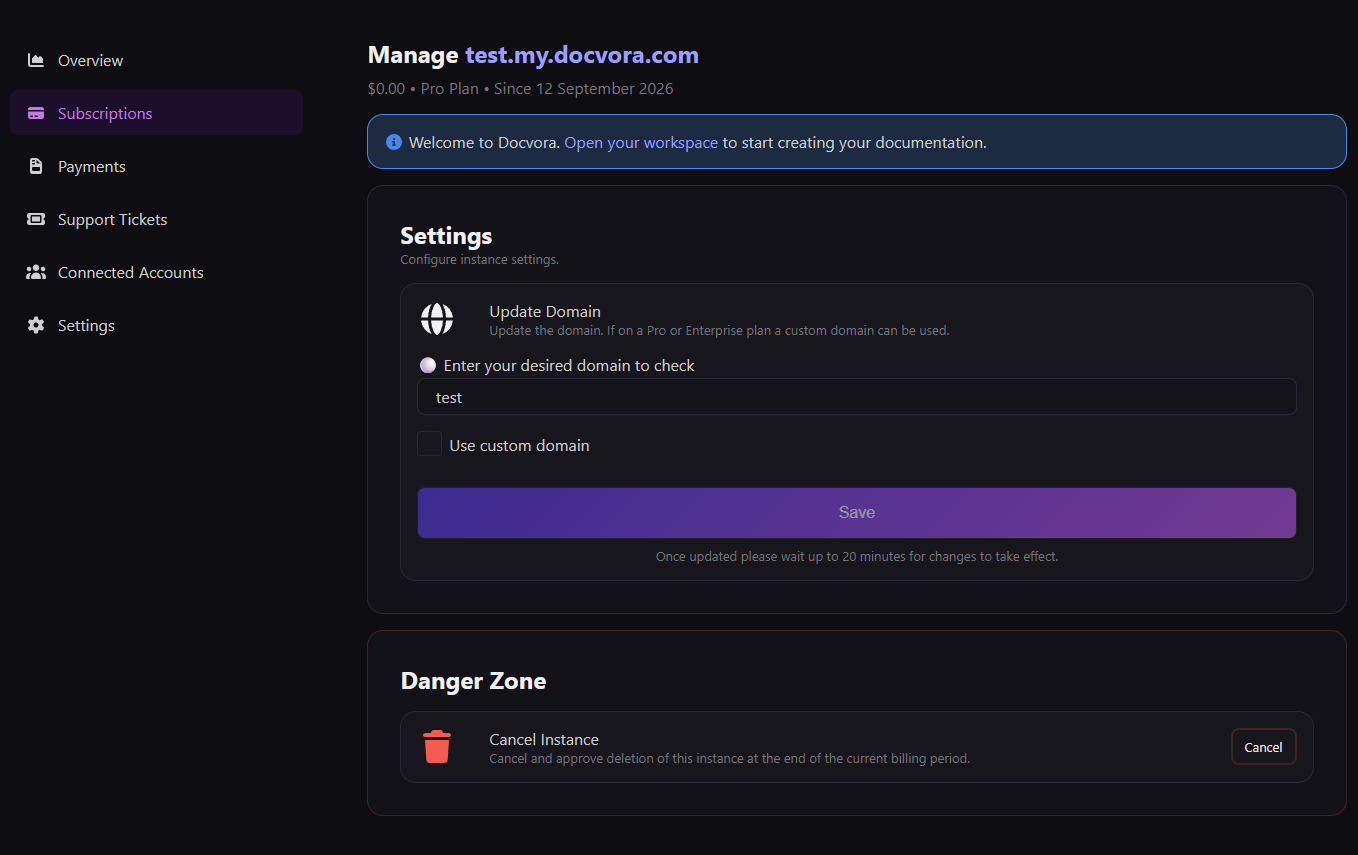Screen dimensions: 1358x855
Task: Click the 20 minutes wait notice text
Action: coord(857,556)
